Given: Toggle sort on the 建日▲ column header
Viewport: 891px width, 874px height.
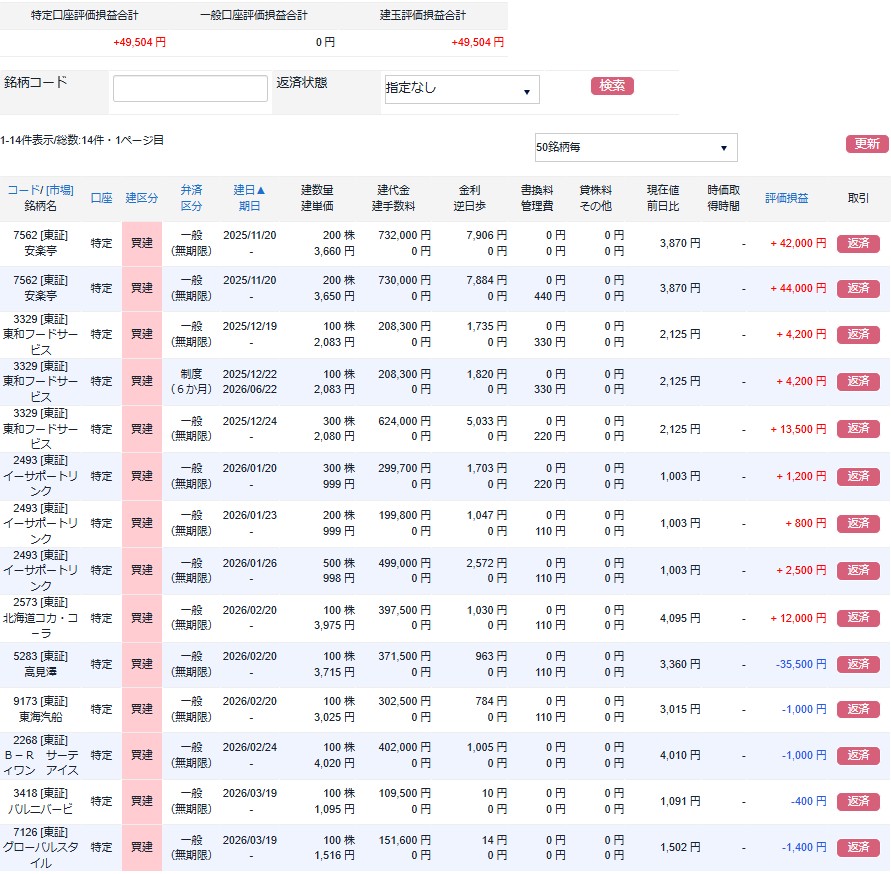Looking at the screenshot, I should point(249,190).
